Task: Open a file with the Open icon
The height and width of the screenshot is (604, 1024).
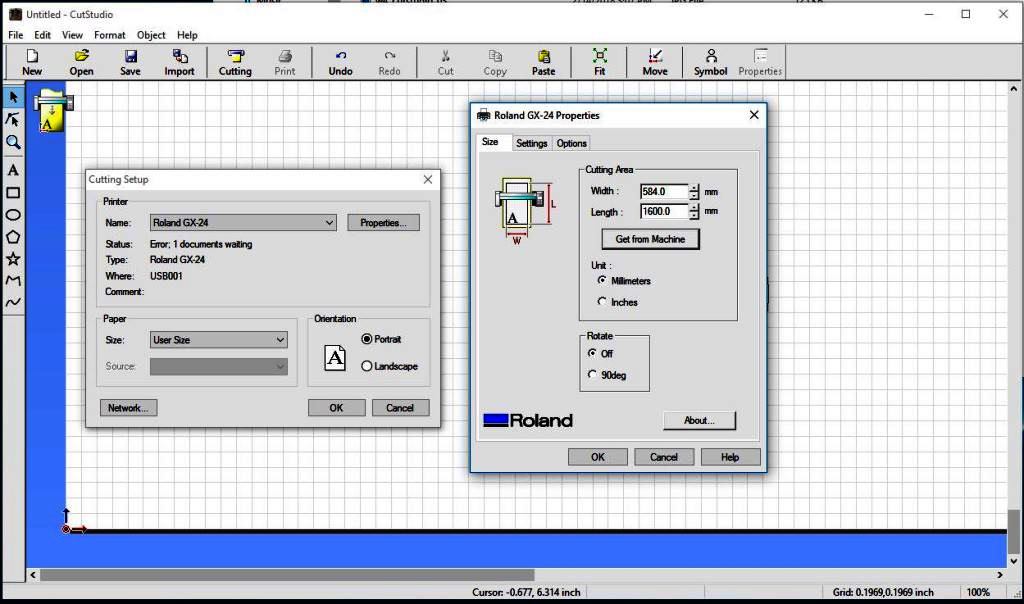Action: [82, 63]
